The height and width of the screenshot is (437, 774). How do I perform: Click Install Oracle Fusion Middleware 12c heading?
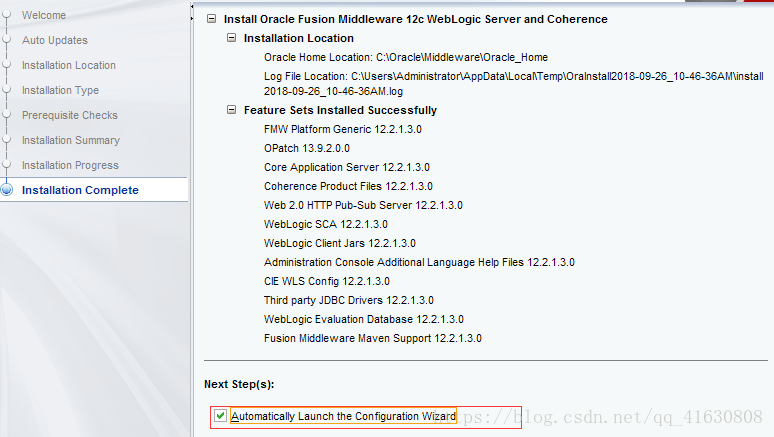416,19
